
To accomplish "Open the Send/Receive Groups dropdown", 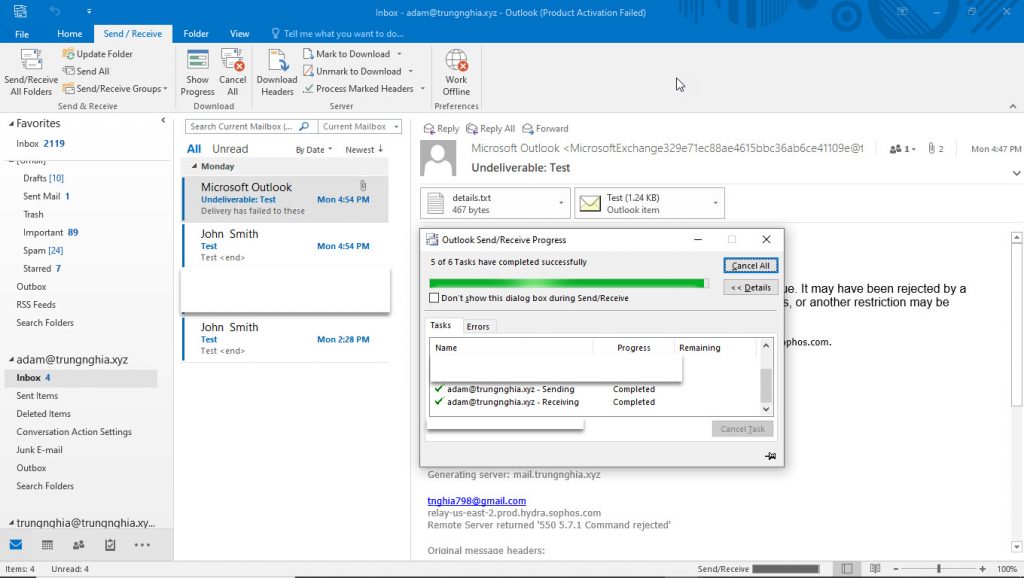I will click(x=115, y=89).
